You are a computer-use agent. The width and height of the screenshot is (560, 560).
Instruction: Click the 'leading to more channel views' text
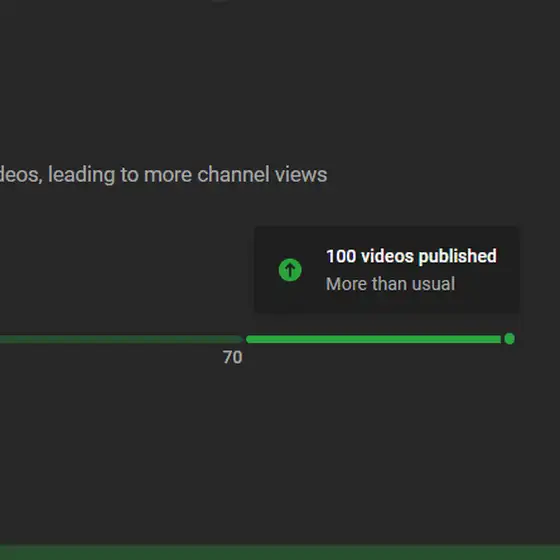point(188,175)
